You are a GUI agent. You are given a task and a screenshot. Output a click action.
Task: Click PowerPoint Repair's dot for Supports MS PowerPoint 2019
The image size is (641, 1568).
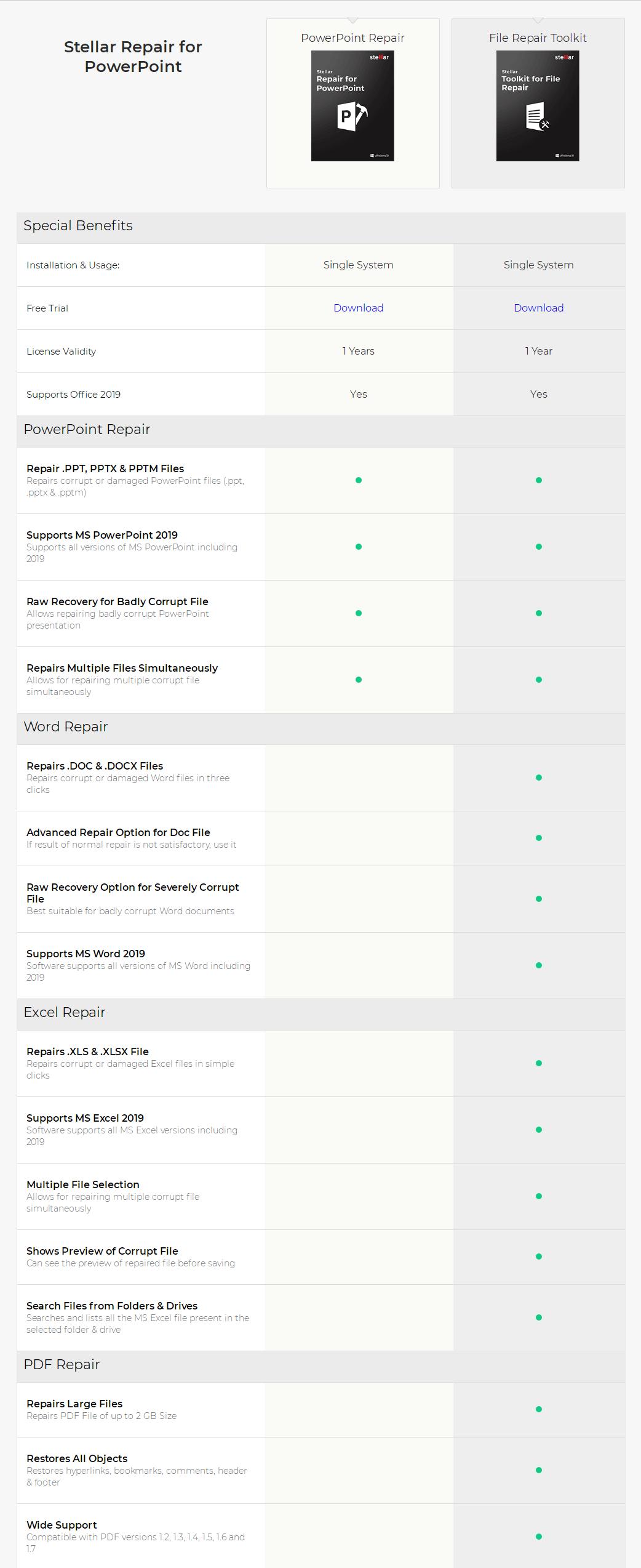point(359,547)
